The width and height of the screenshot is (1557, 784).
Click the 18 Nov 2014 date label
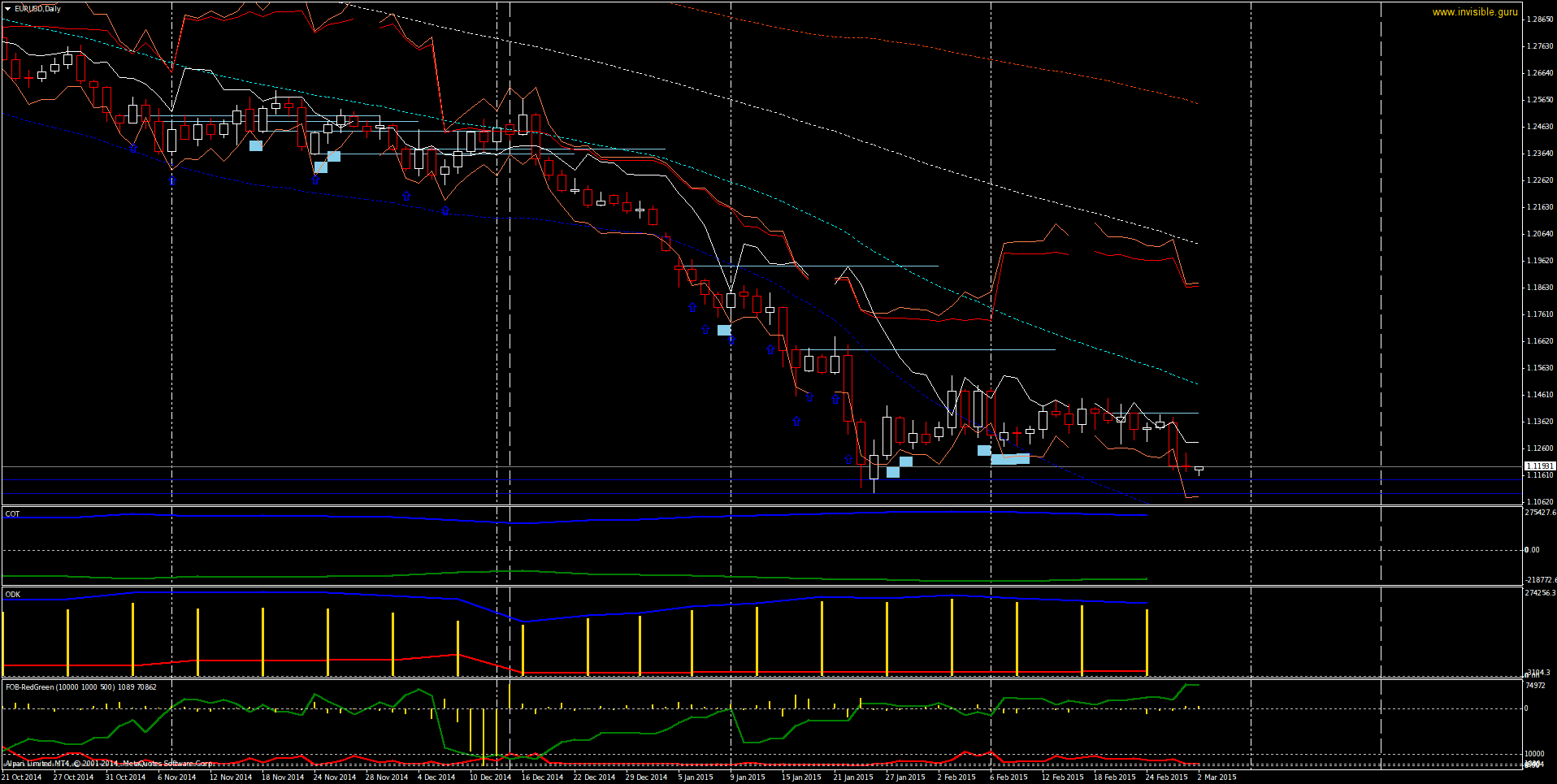coord(283,777)
